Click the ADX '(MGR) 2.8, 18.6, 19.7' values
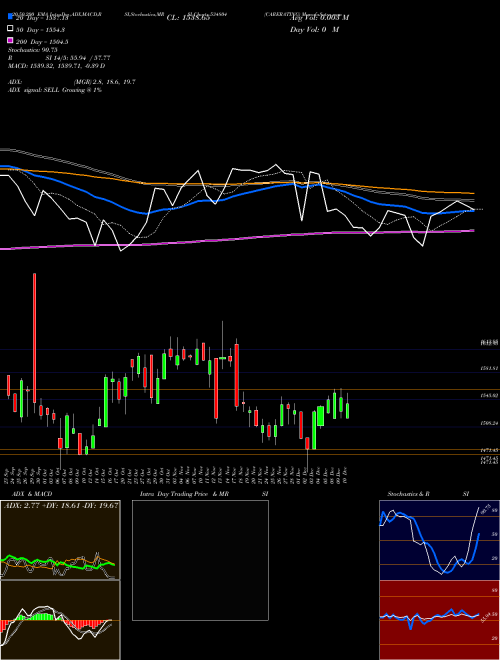 (x=104, y=82)
